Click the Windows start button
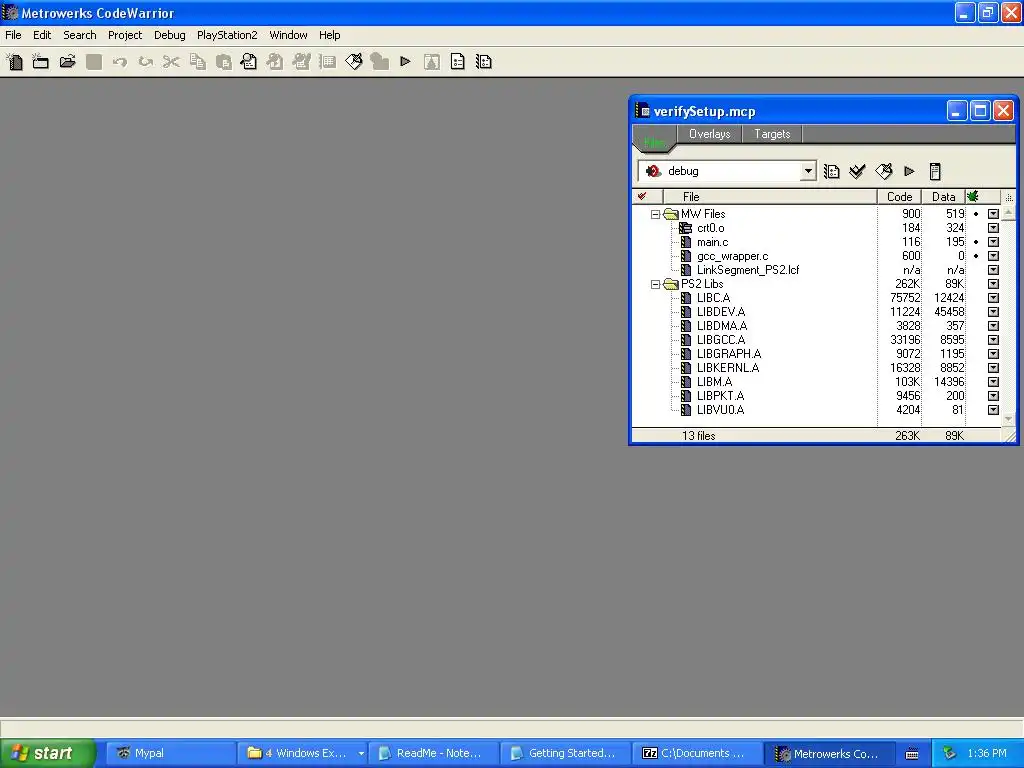Image resolution: width=1024 pixels, height=768 pixels. [x=47, y=753]
